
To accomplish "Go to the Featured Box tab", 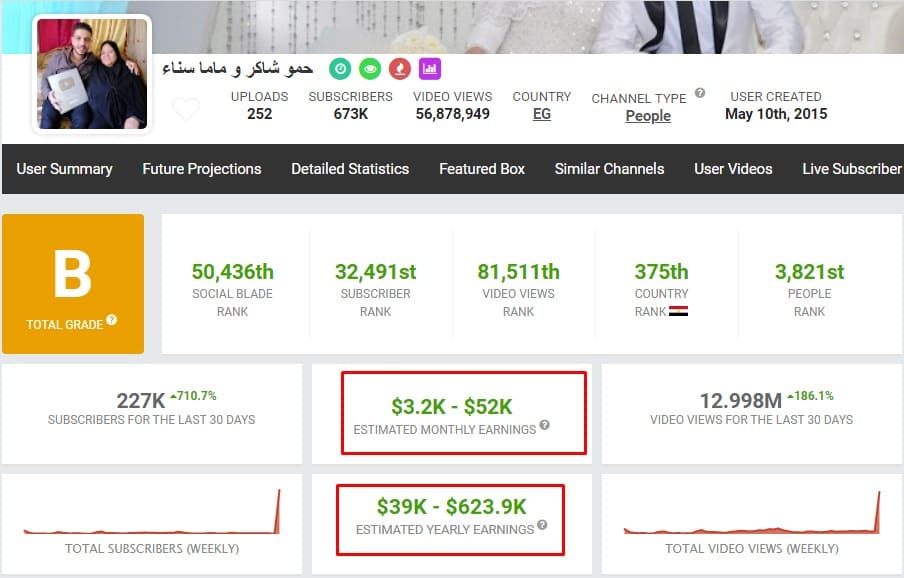I will click(x=482, y=169).
